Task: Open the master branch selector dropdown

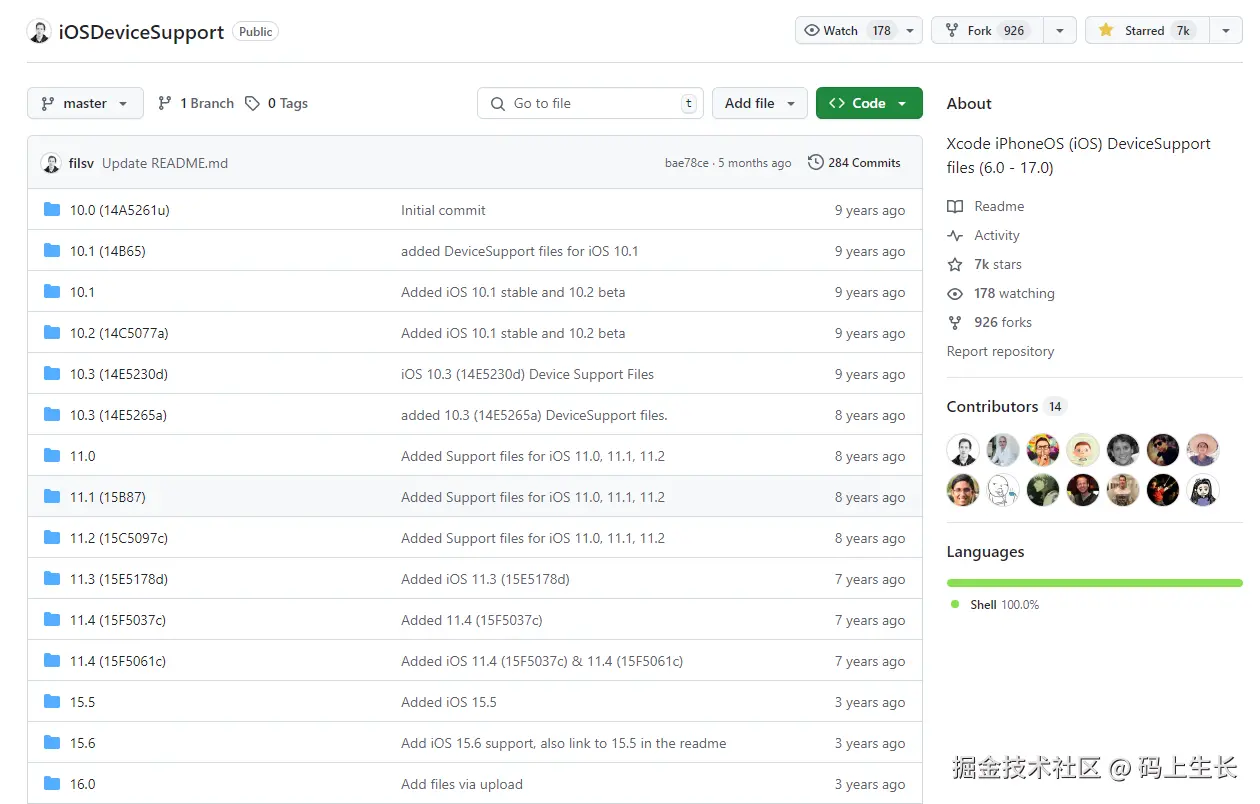Action: coord(85,103)
